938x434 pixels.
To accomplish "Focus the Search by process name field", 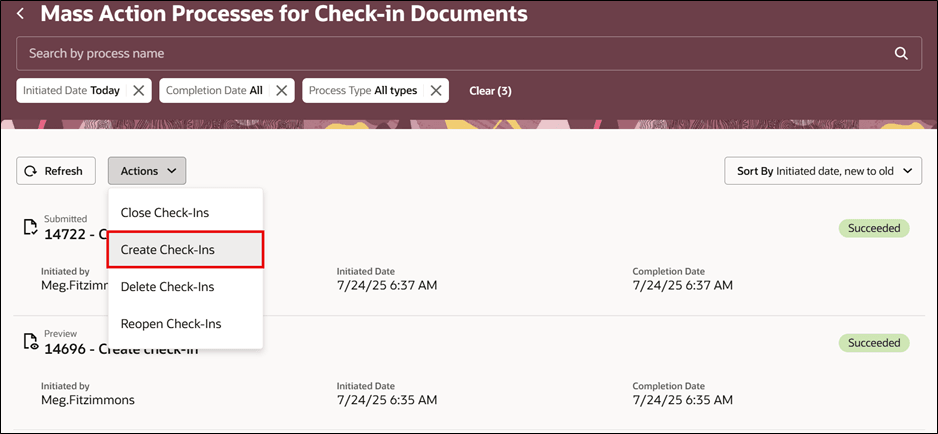I will [469, 53].
